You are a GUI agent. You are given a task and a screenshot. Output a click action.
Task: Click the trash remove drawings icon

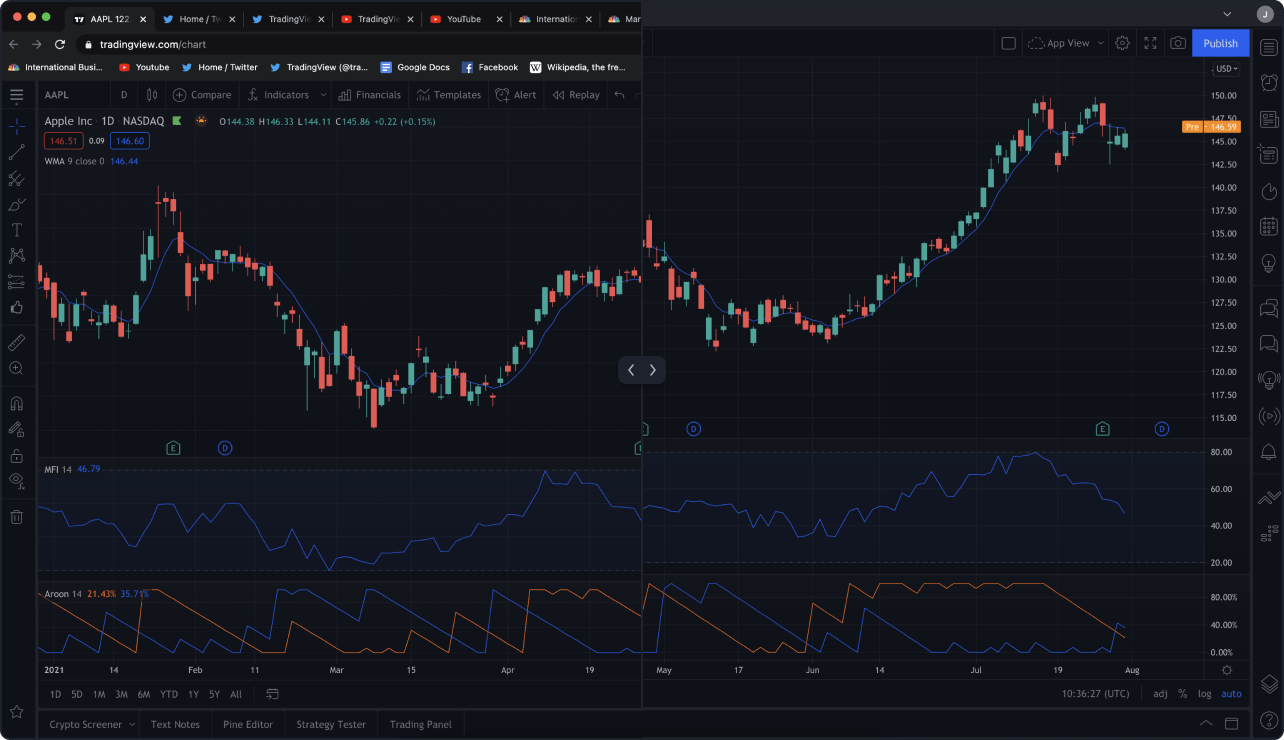(x=17, y=517)
